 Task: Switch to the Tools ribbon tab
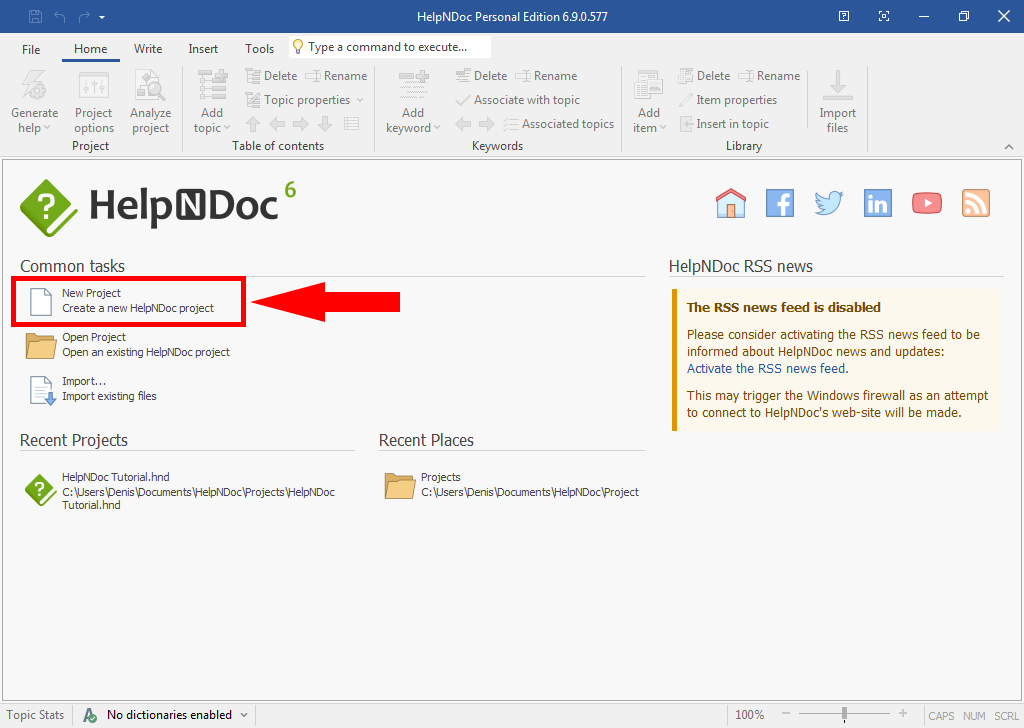tap(259, 49)
